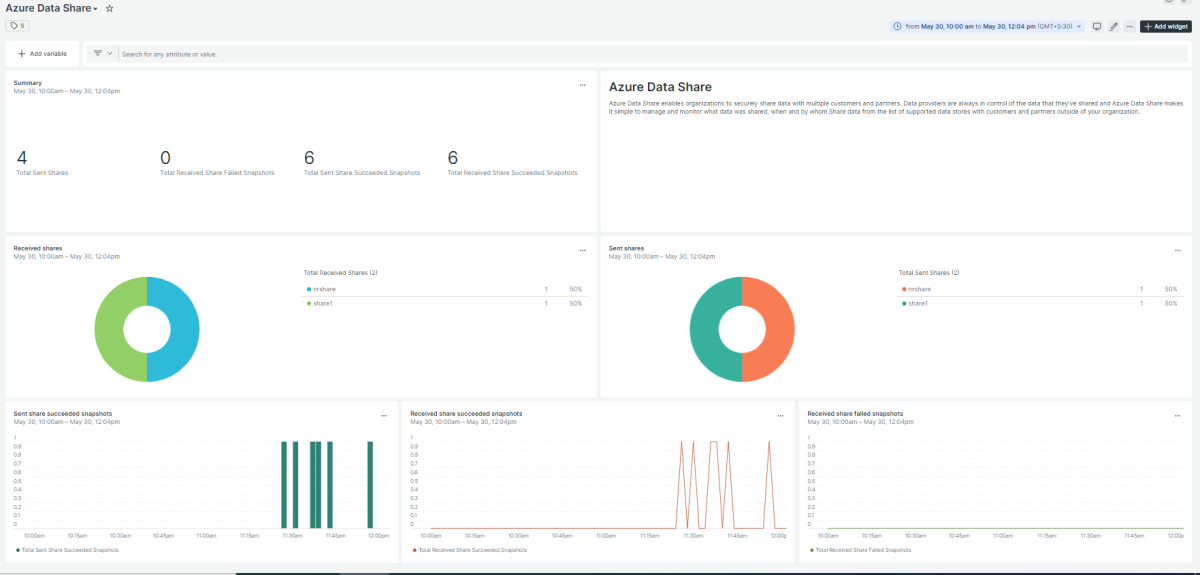Enter TV mode using the monitor icon
Screen dimensions: 1200x575
[x=1097, y=26]
